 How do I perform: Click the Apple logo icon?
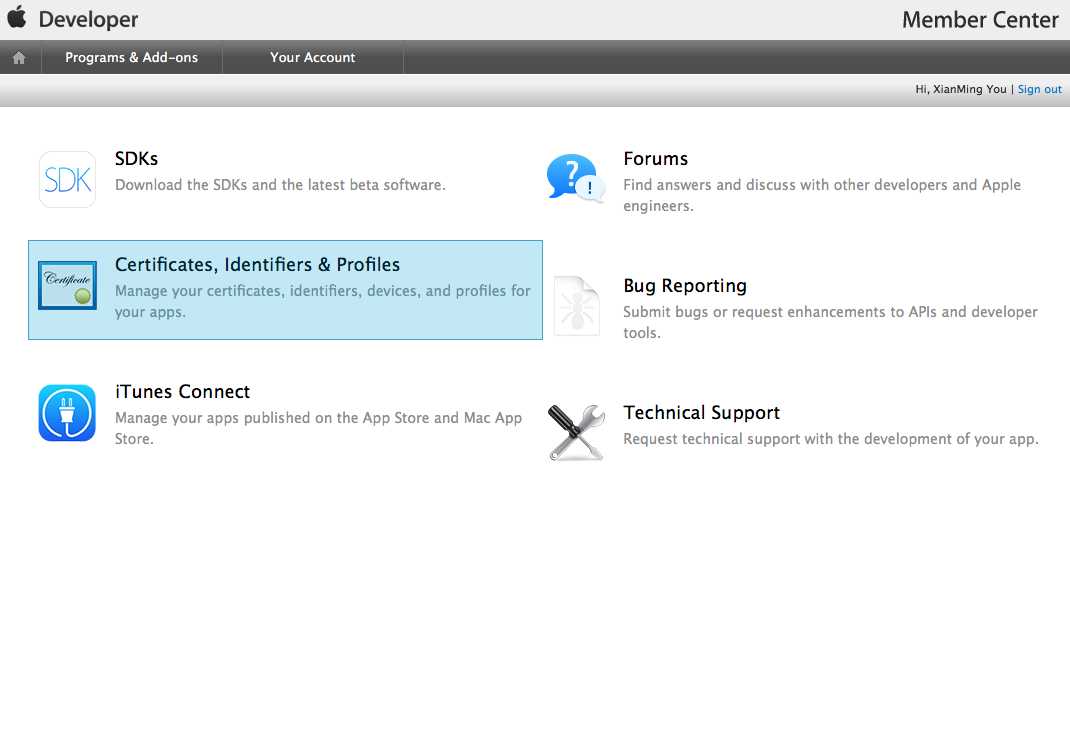[x=17, y=17]
